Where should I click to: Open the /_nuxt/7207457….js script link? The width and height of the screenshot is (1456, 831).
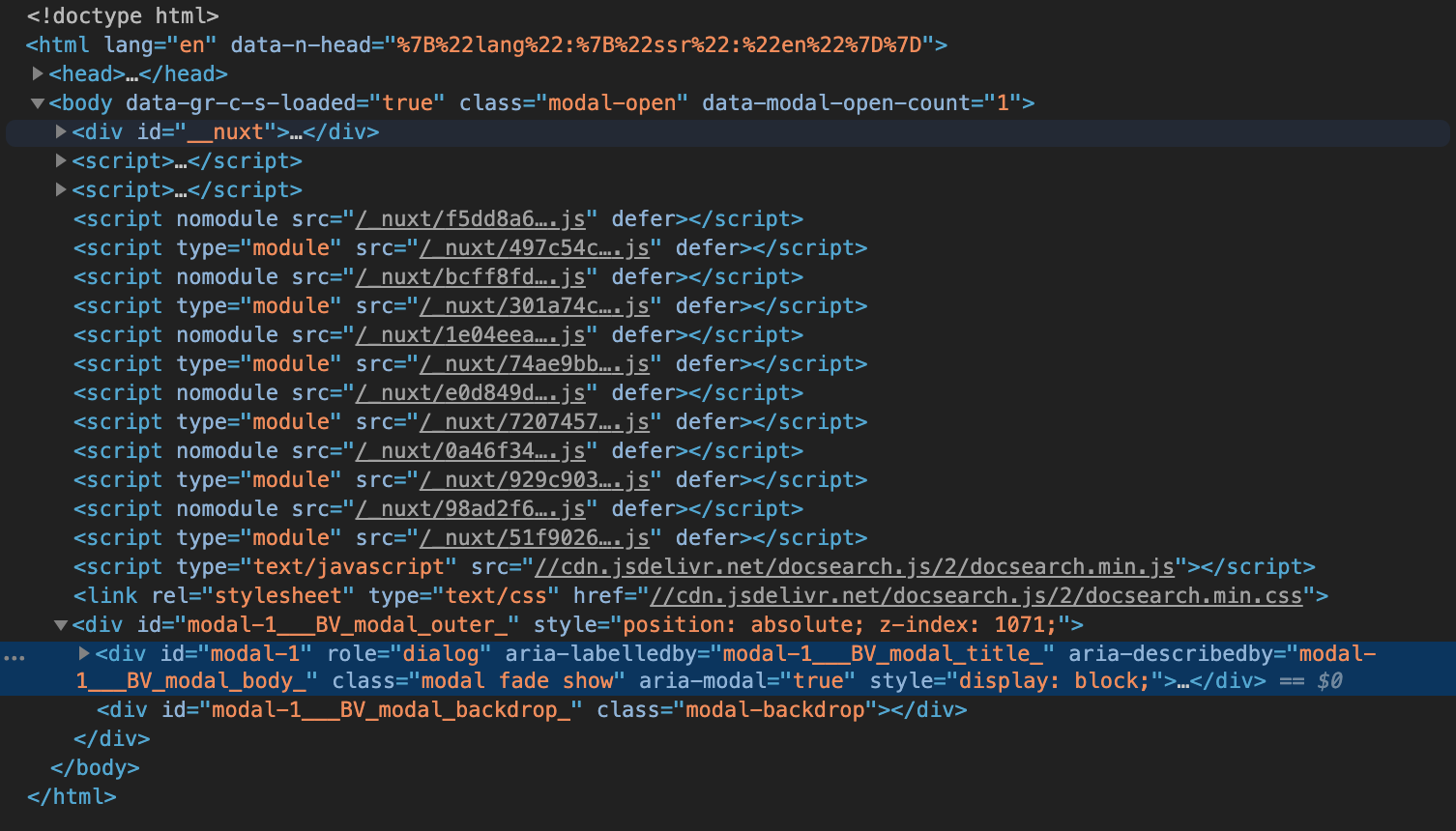point(535,422)
